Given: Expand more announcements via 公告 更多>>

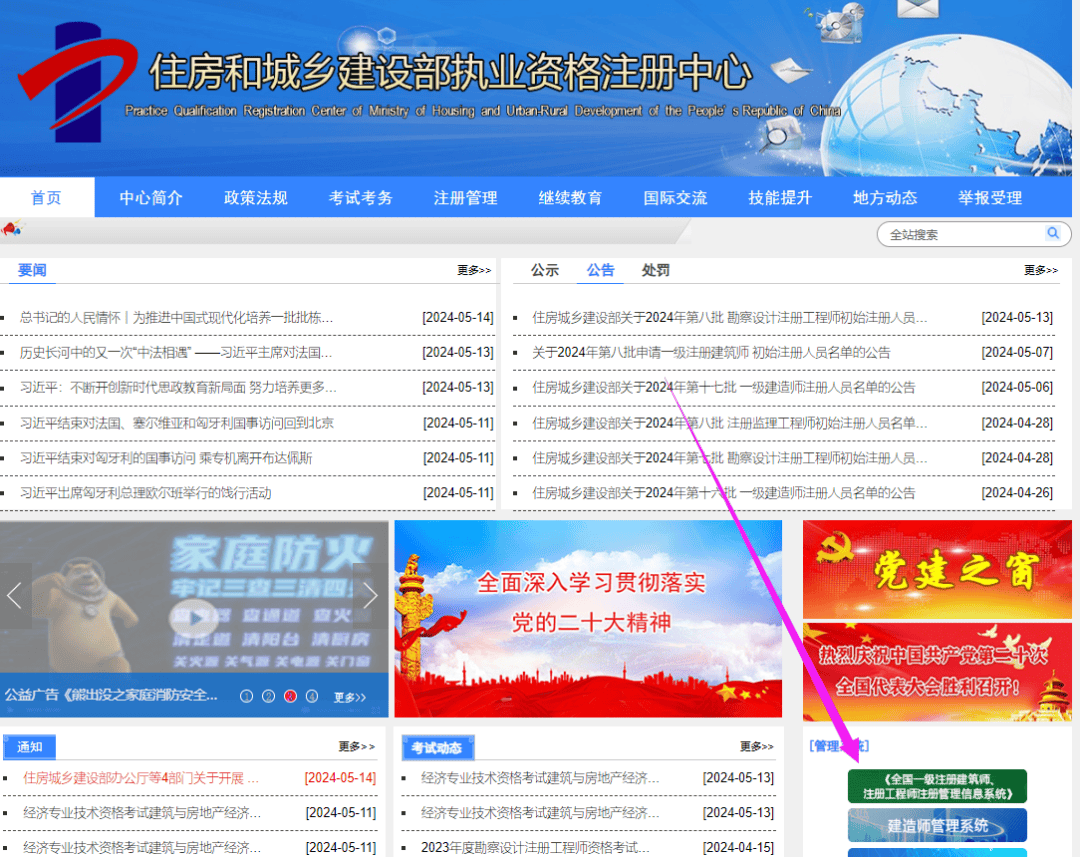Looking at the screenshot, I should 1038,269.
